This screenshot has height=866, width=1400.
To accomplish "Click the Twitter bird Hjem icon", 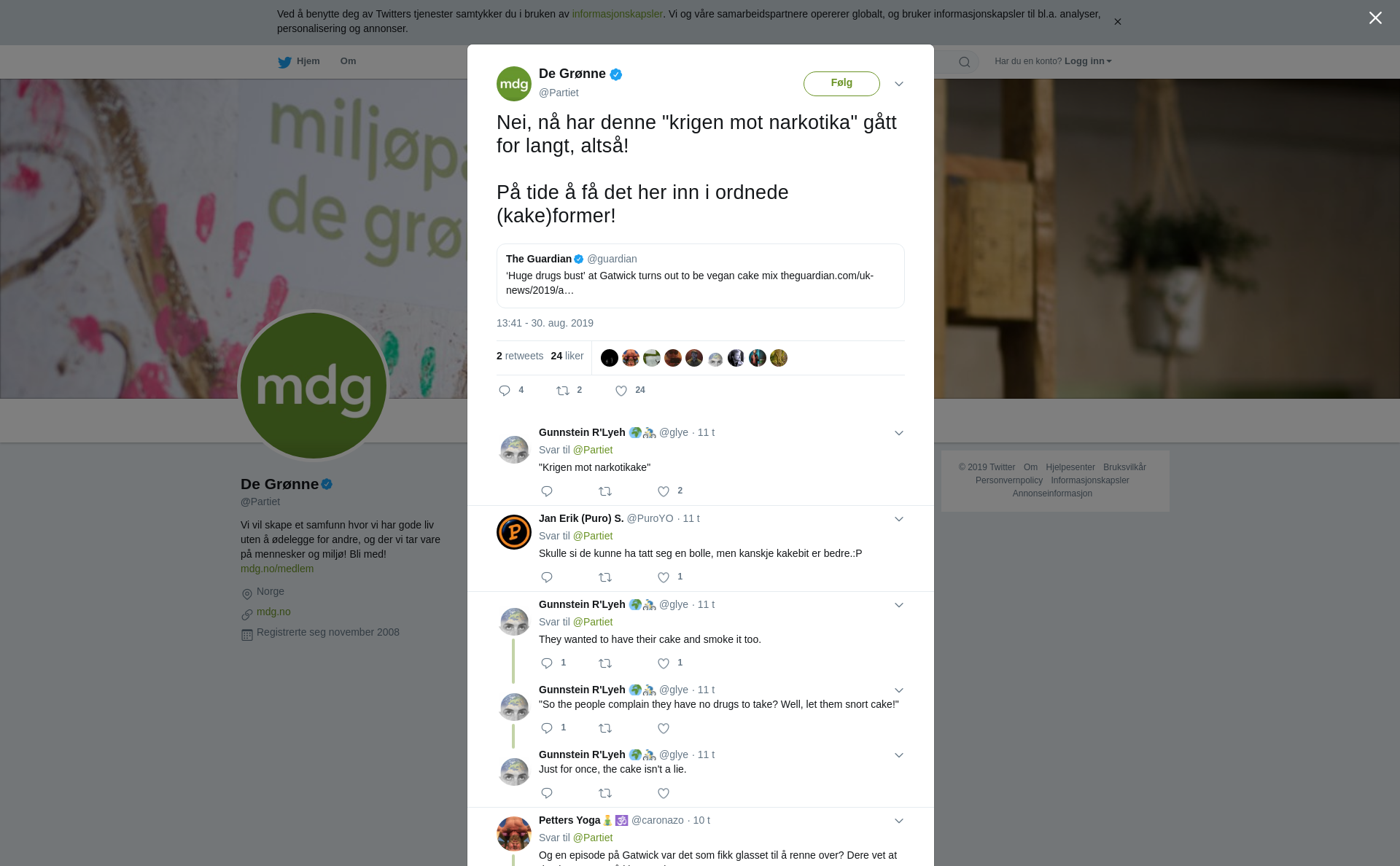I will [x=284, y=62].
